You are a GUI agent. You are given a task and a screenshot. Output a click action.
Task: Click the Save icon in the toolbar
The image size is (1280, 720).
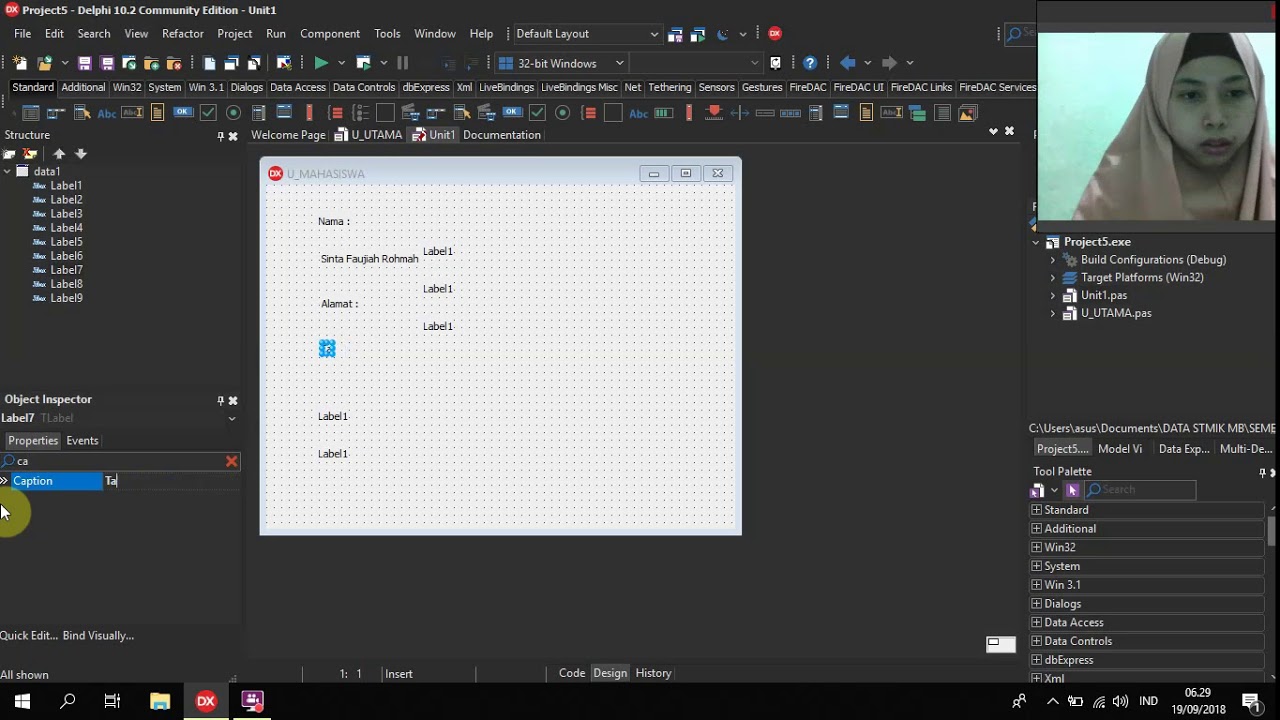click(85, 63)
